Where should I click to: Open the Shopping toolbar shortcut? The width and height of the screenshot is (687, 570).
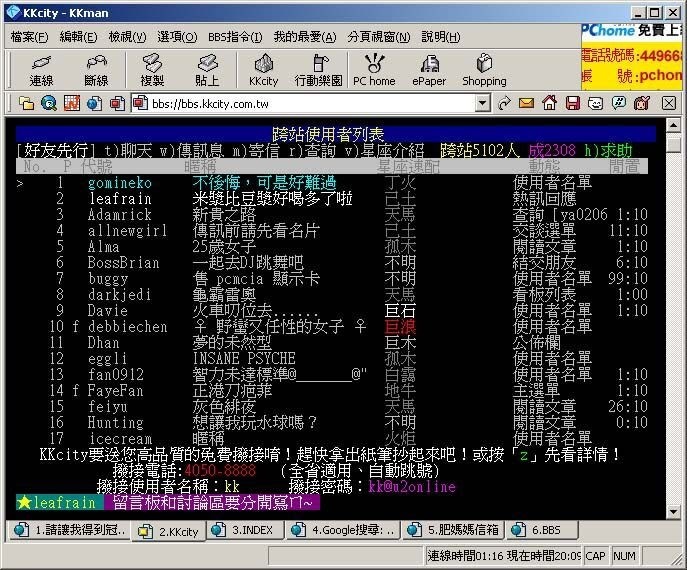click(484, 70)
